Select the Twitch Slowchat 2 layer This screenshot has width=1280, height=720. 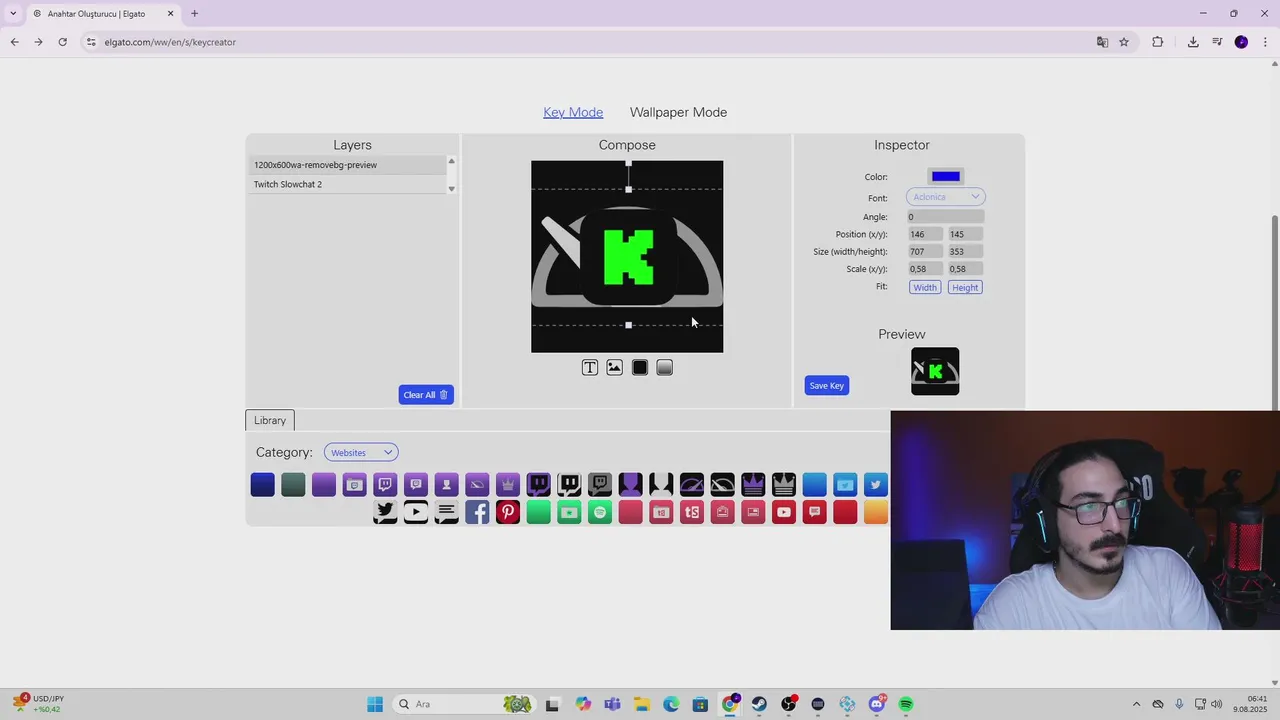(347, 184)
